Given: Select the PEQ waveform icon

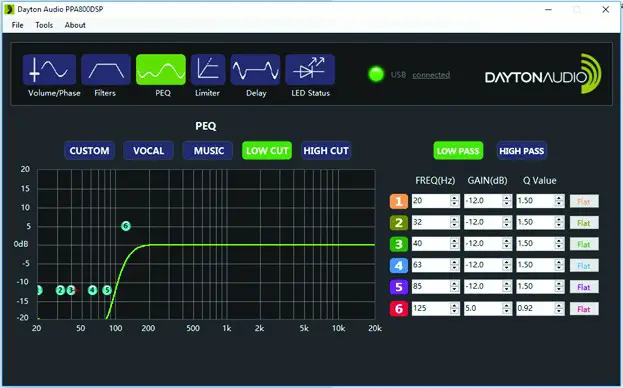Looking at the screenshot, I should point(161,69).
